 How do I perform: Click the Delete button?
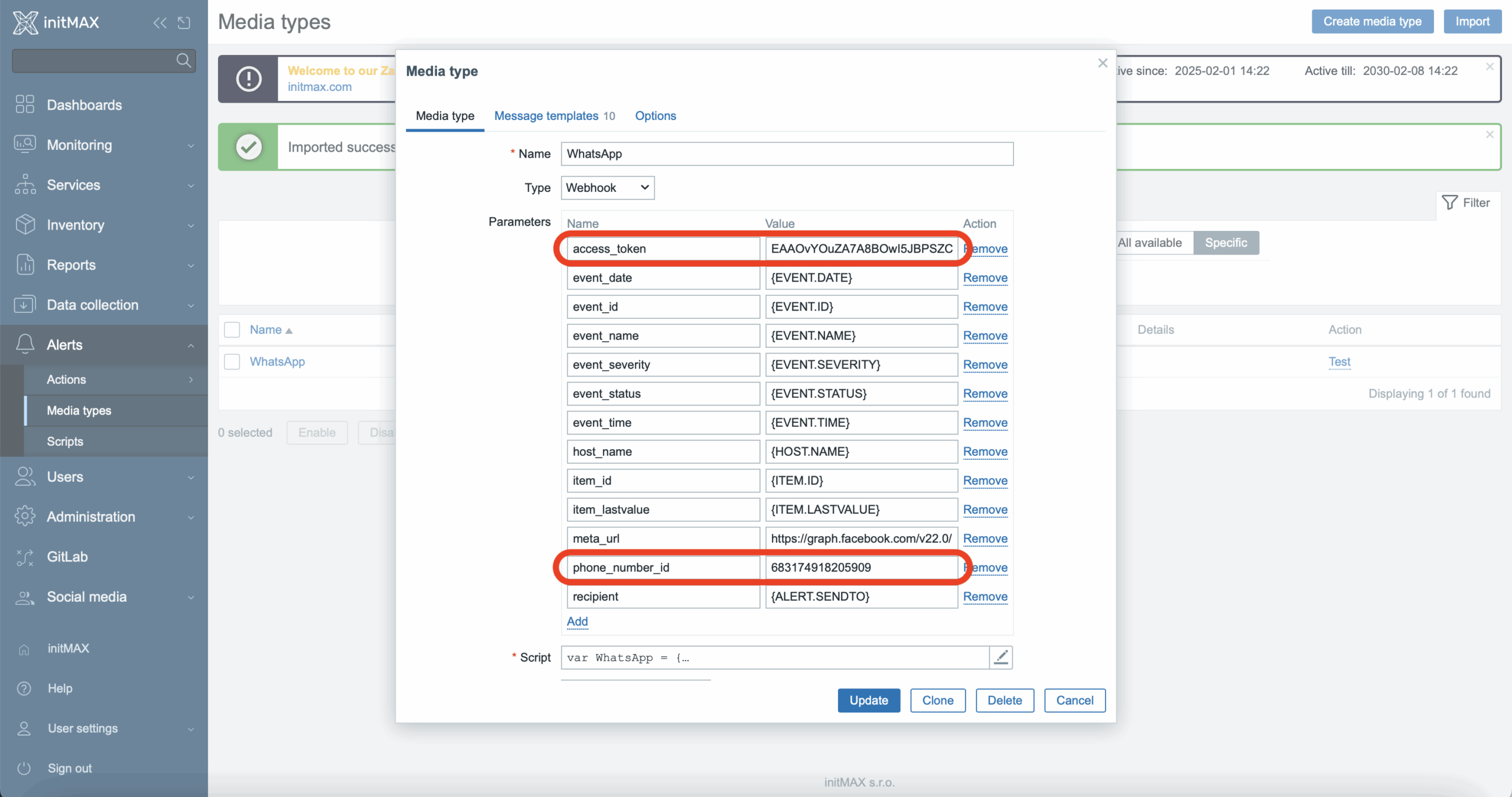point(1005,700)
